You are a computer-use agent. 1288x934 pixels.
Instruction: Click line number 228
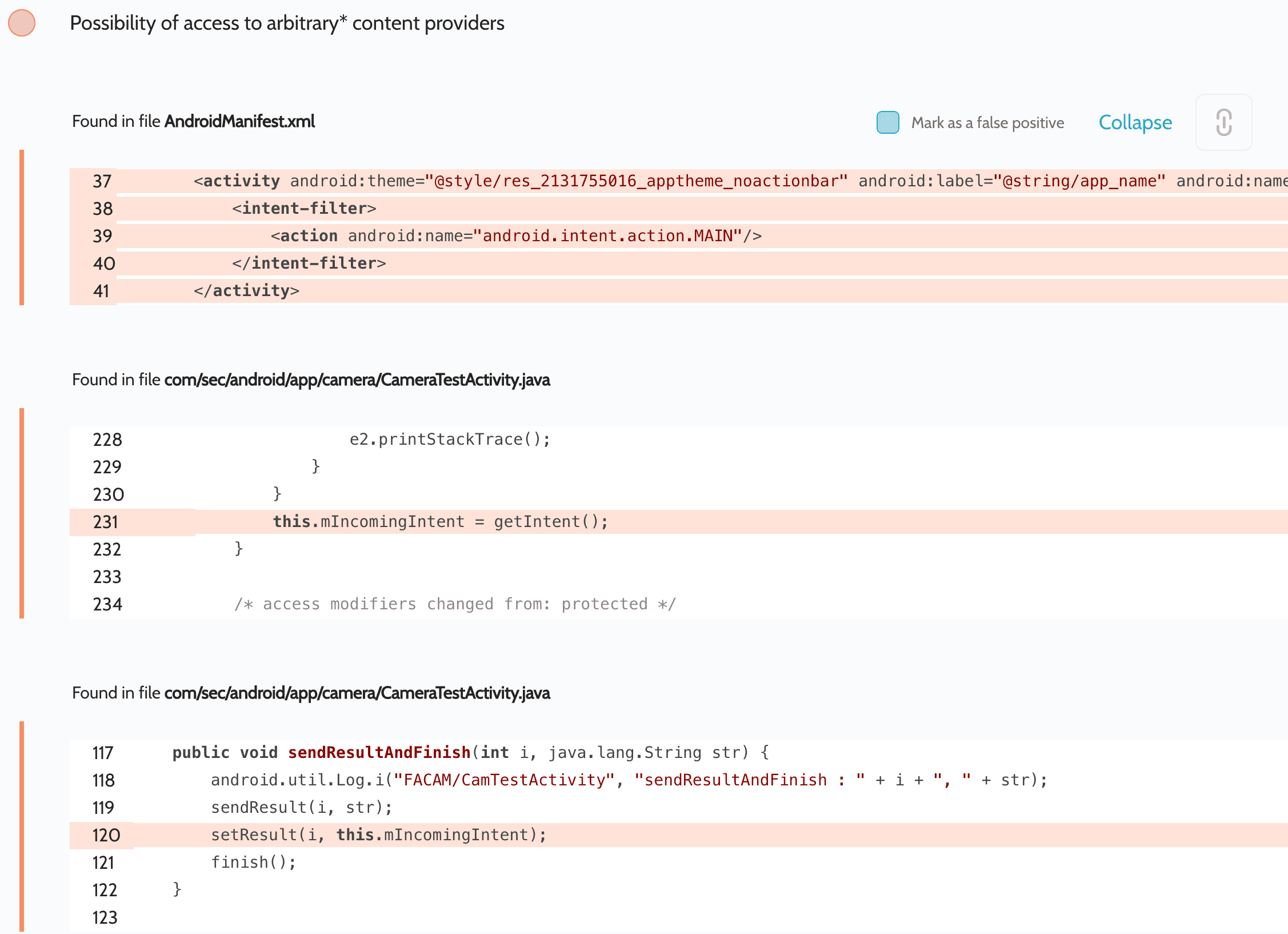[x=107, y=440]
